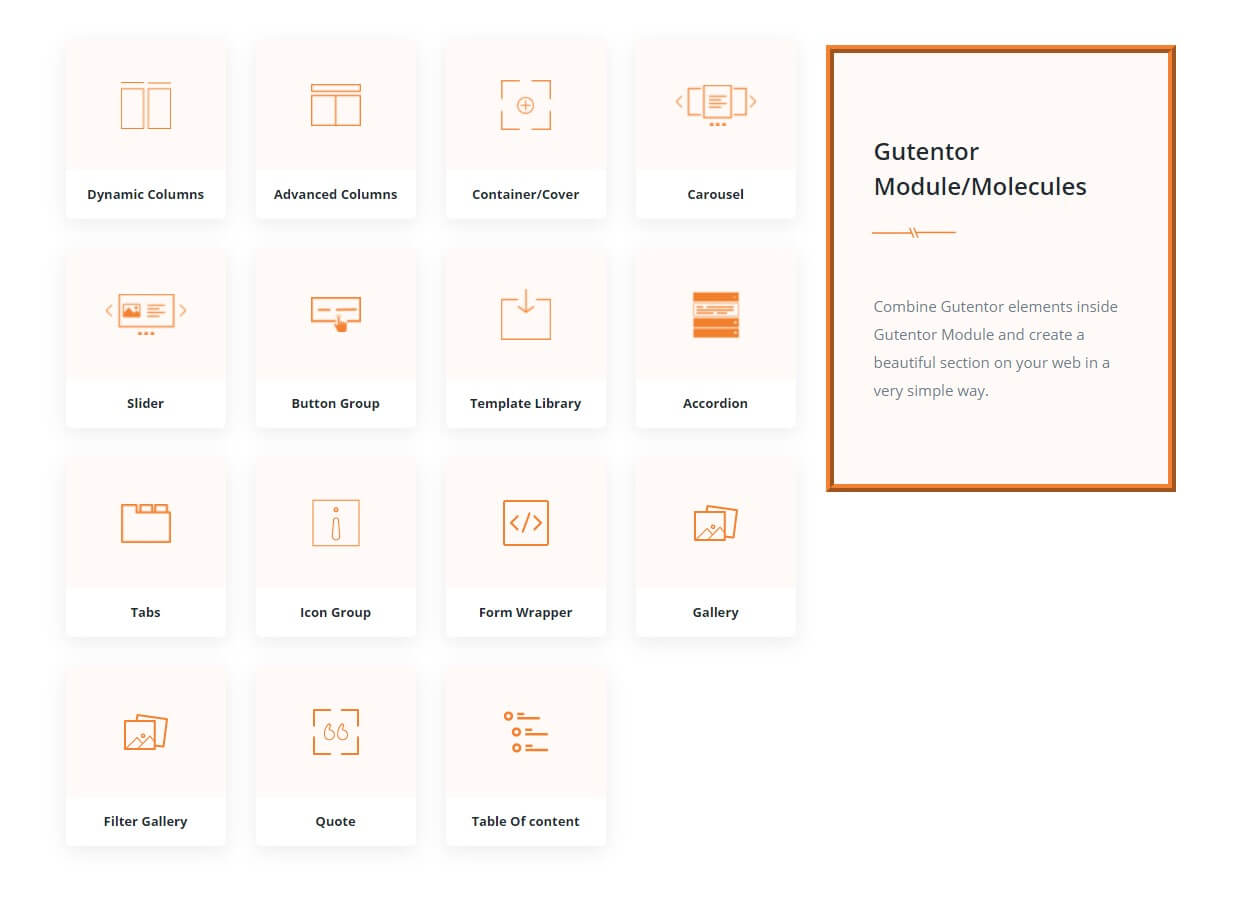Click the Gallery label
The width and height of the screenshot is (1253, 901).
click(716, 612)
